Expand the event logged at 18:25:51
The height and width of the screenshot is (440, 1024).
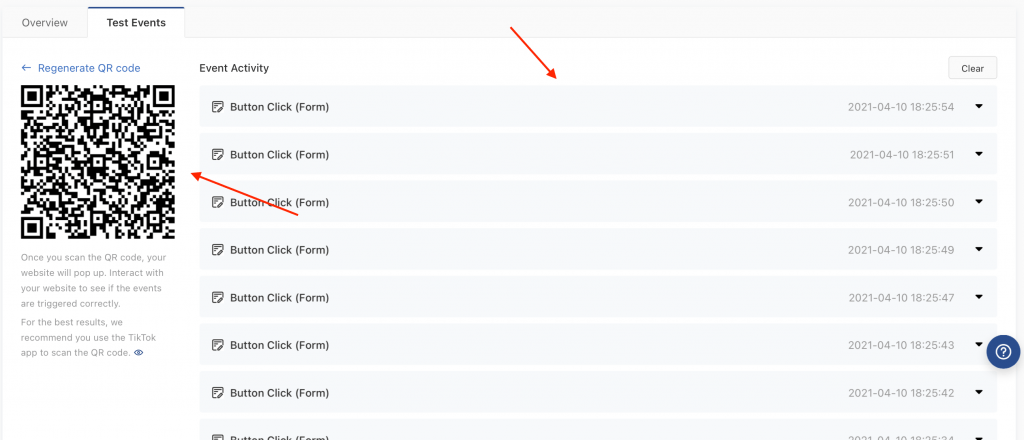click(x=978, y=154)
